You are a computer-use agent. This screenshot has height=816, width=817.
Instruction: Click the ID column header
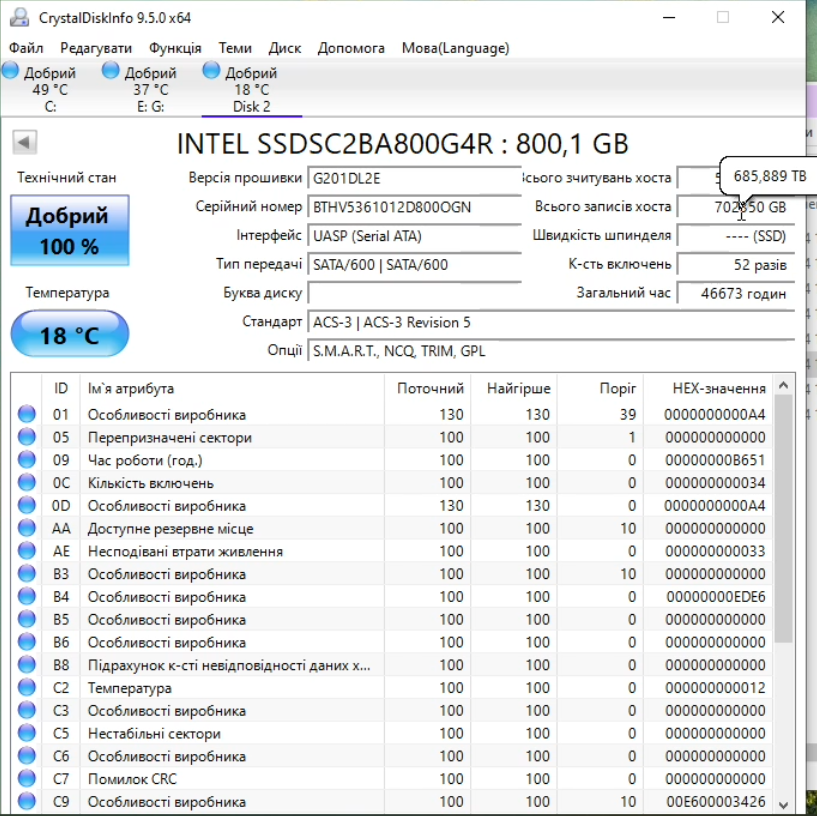click(x=60, y=388)
